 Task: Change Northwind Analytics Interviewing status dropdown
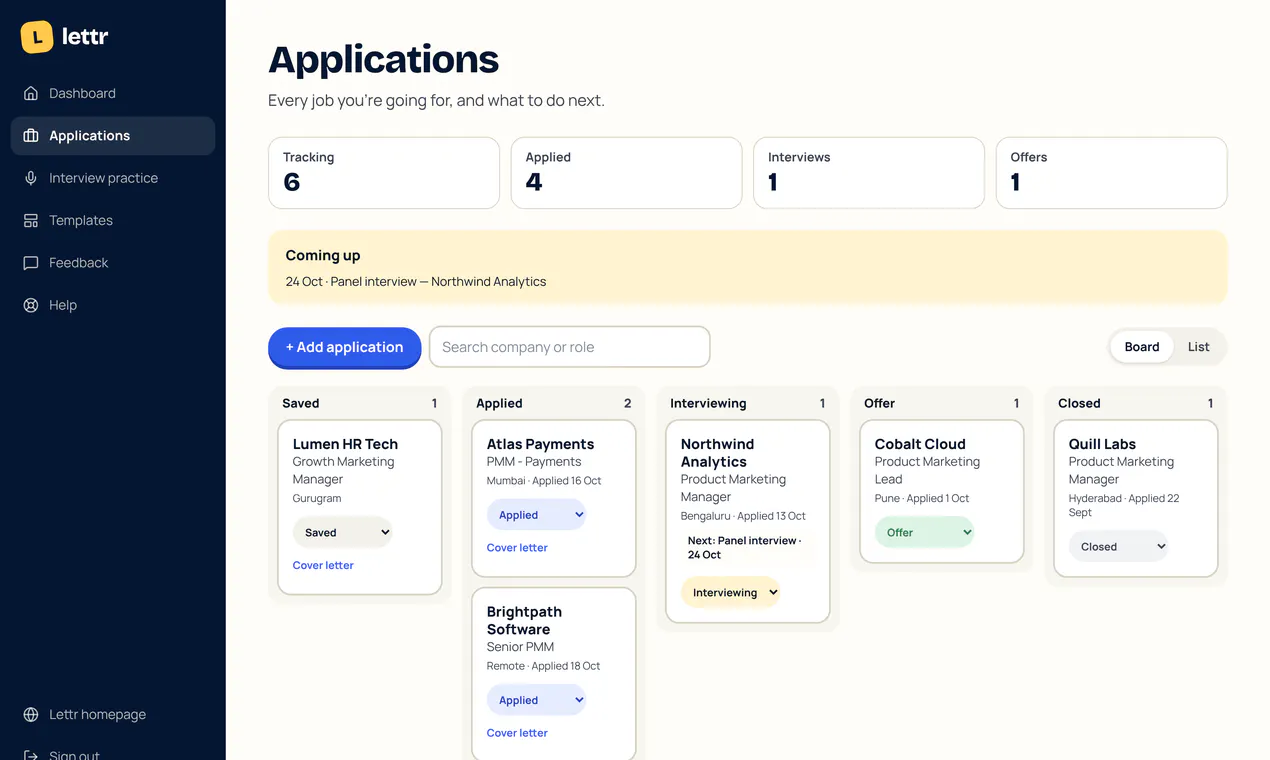click(x=730, y=592)
